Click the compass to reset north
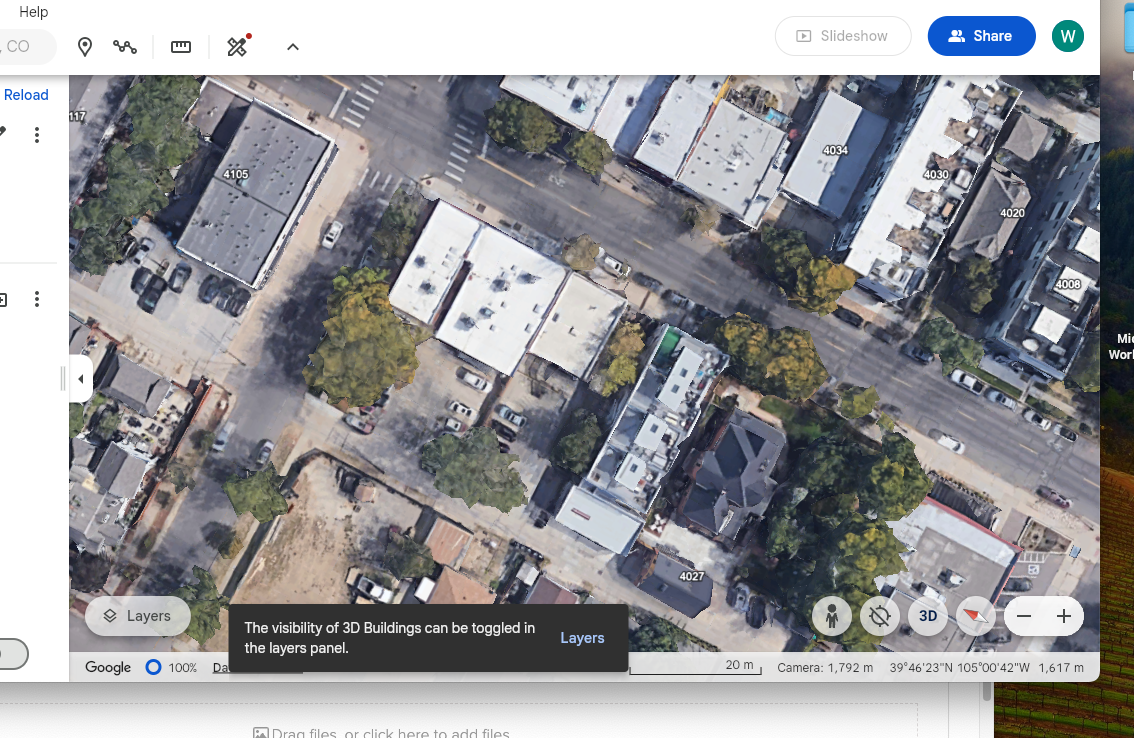 [x=976, y=616]
